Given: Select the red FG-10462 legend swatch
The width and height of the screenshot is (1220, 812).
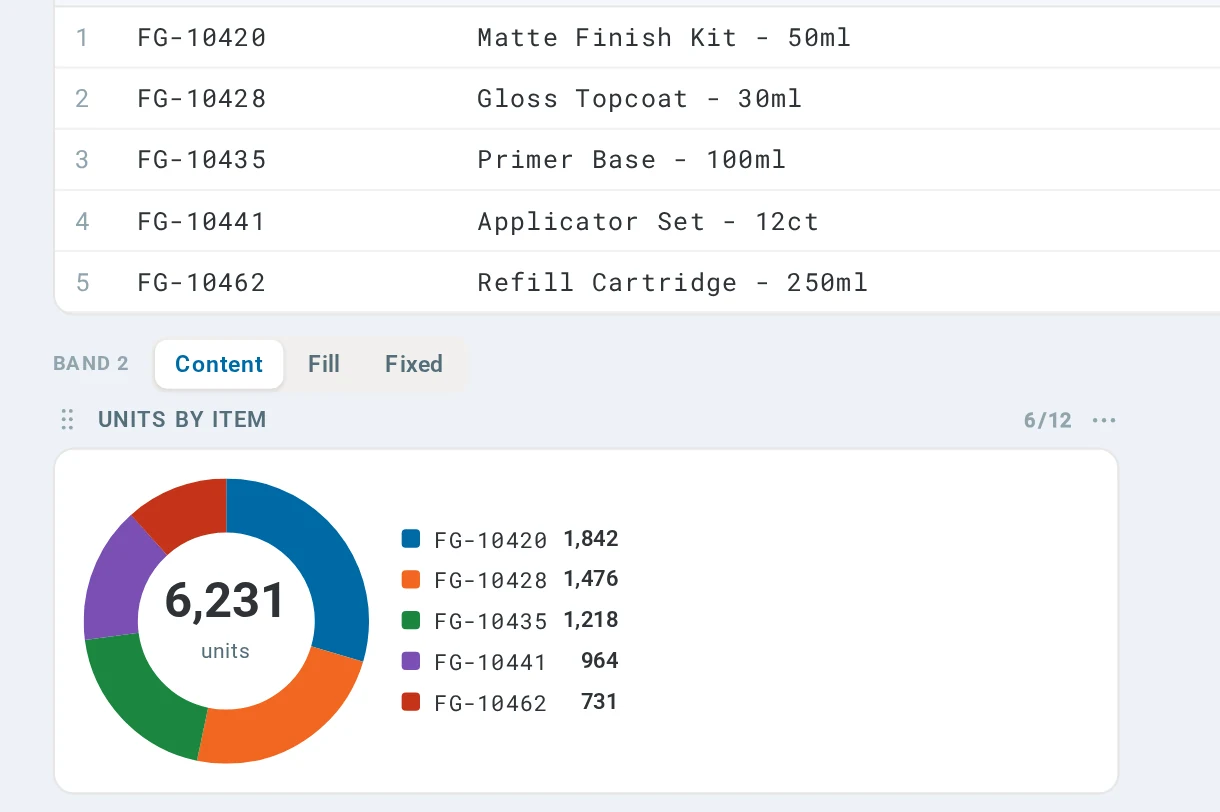Looking at the screenshot, I should 410,702.
